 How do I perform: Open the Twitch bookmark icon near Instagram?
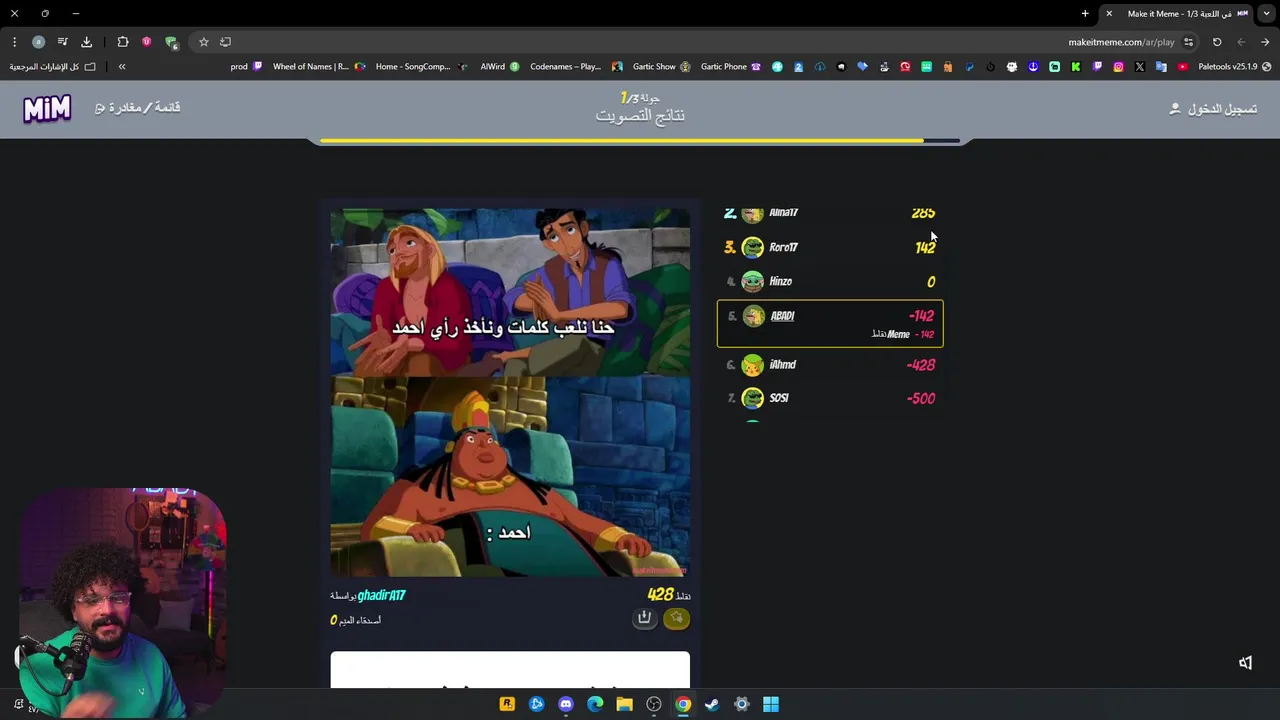tap(1097, 67)
